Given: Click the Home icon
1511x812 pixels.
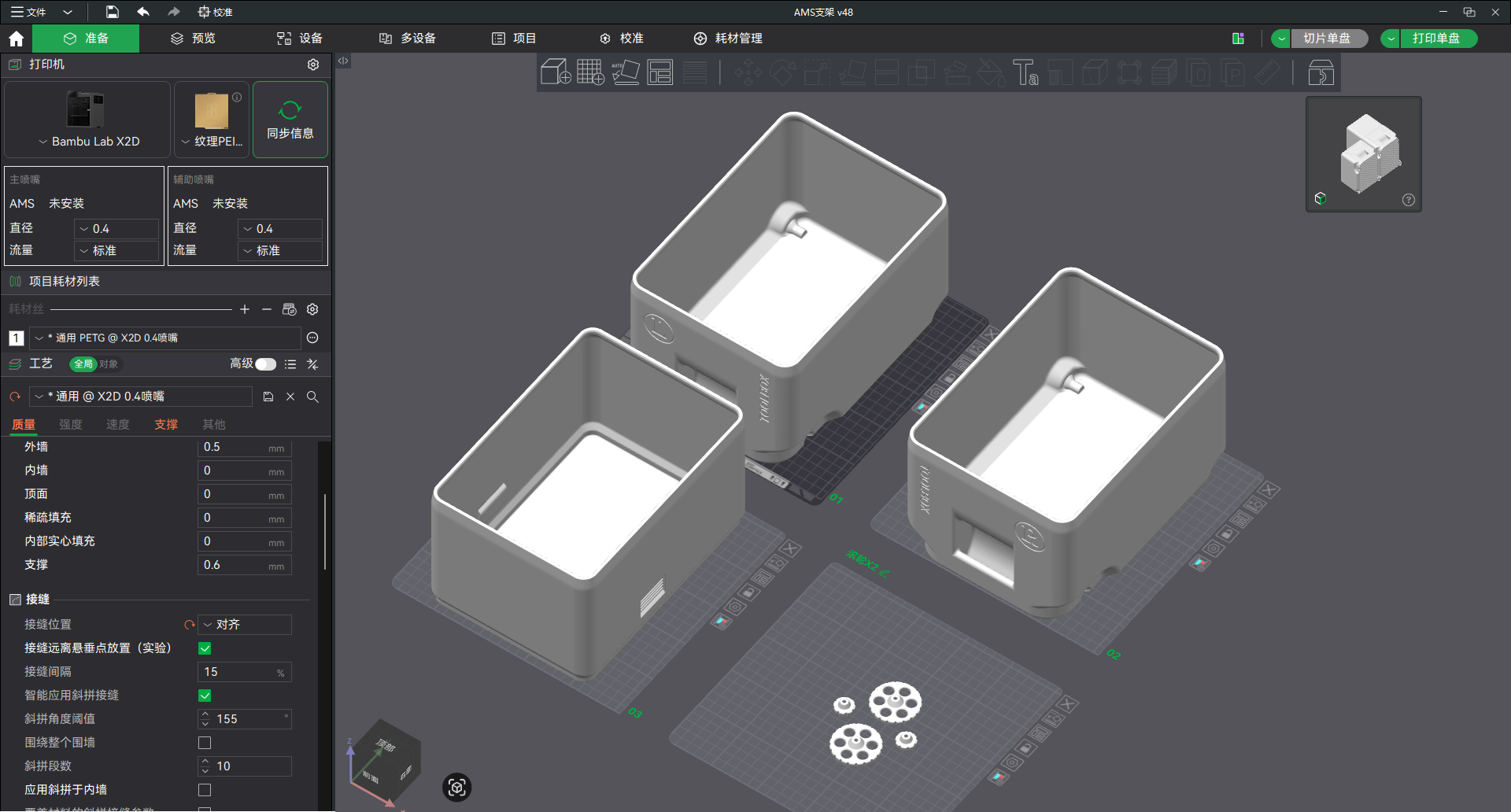Looking at the screenshot, I should [x=16, y=39].
